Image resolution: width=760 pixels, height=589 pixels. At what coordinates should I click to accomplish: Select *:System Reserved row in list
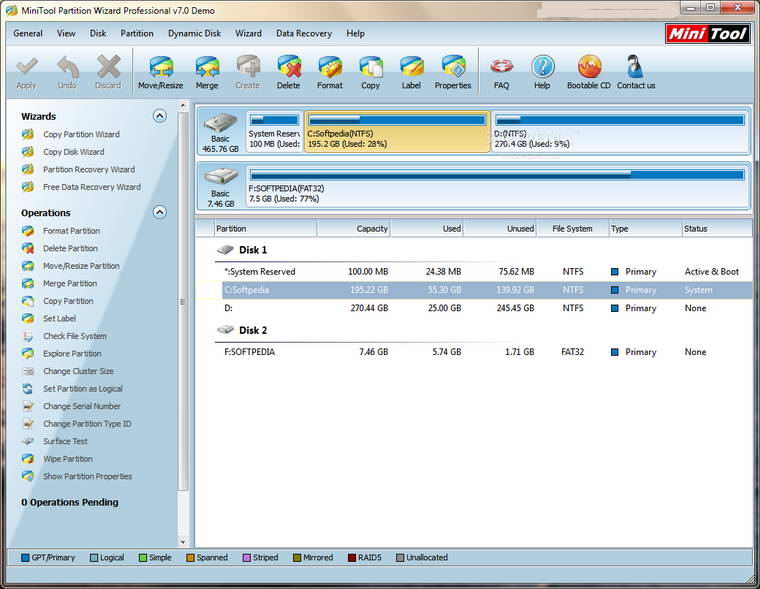[x=487, y=271]
